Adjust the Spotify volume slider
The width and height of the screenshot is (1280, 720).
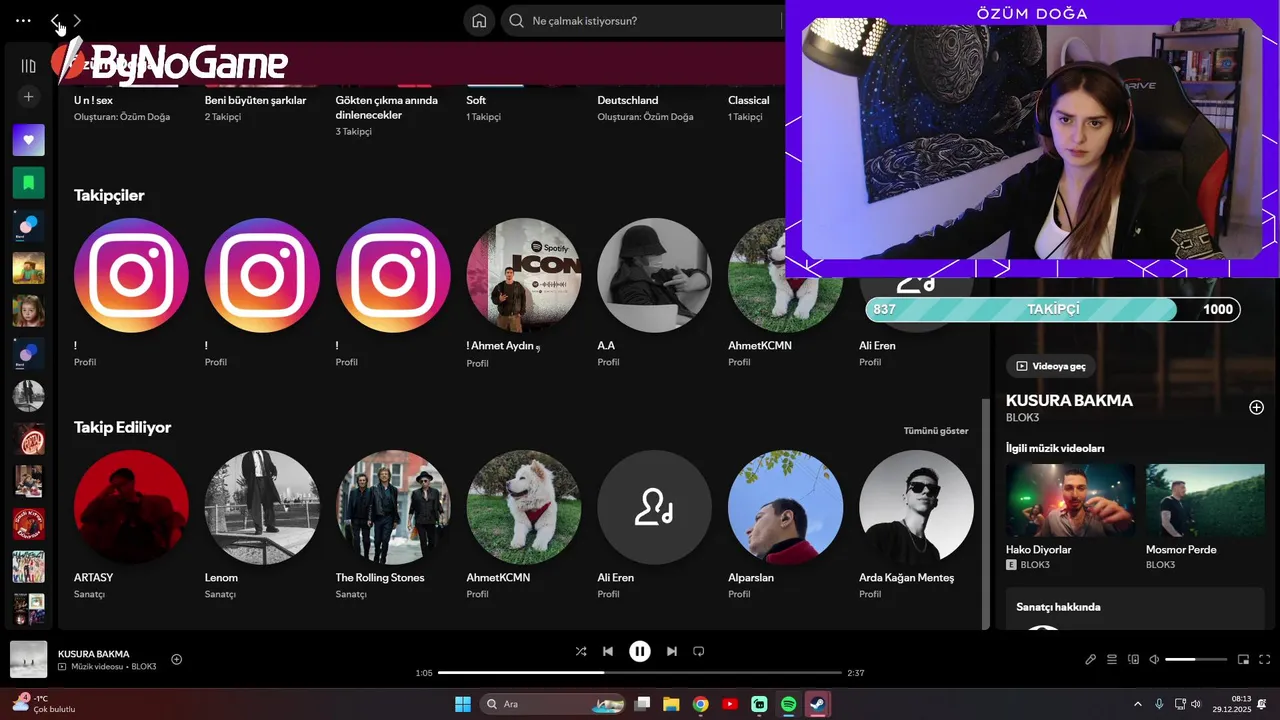tap(1196, 659)
